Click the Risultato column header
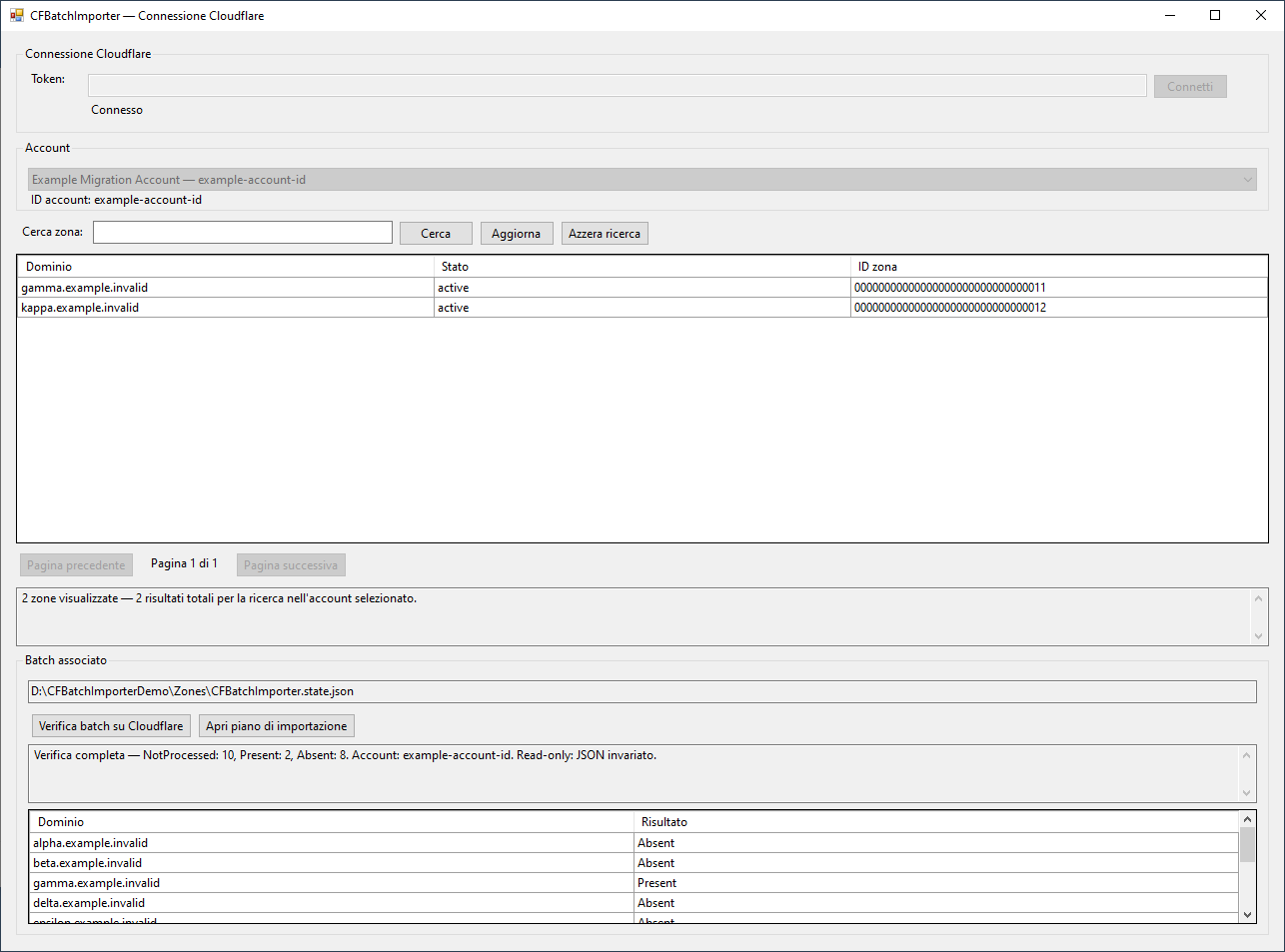Screen dimensions: 1285x952 pyautogui.click(x=936, y=822)
